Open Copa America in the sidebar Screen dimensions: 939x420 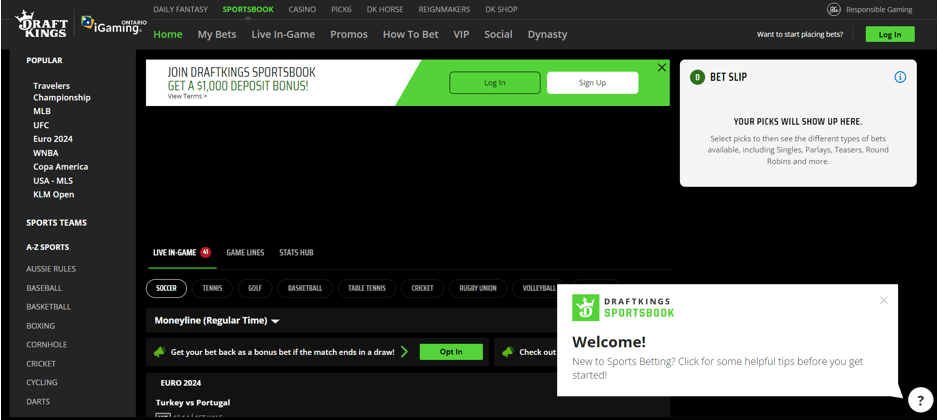(60, 167)
